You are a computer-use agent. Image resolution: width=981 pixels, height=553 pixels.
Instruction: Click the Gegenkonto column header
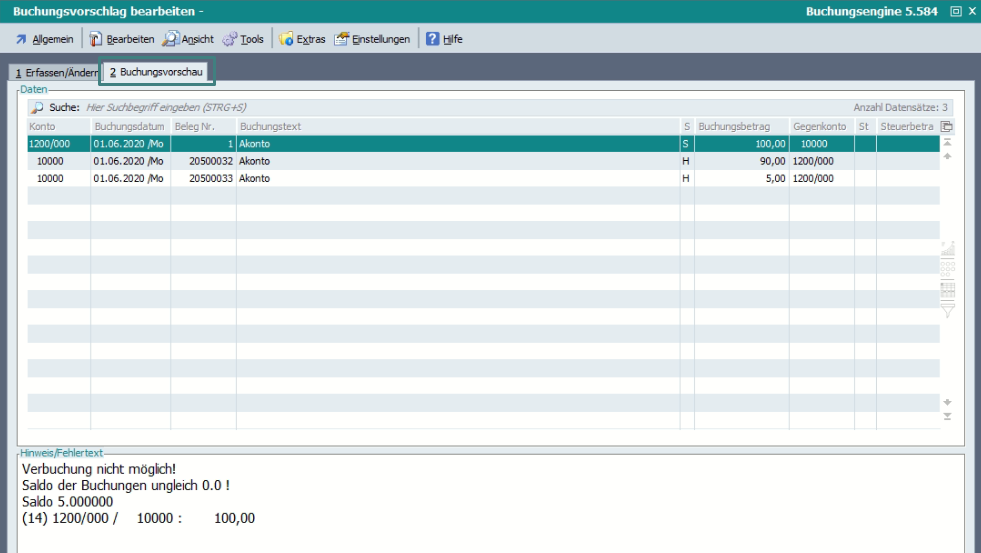[820, 127]
